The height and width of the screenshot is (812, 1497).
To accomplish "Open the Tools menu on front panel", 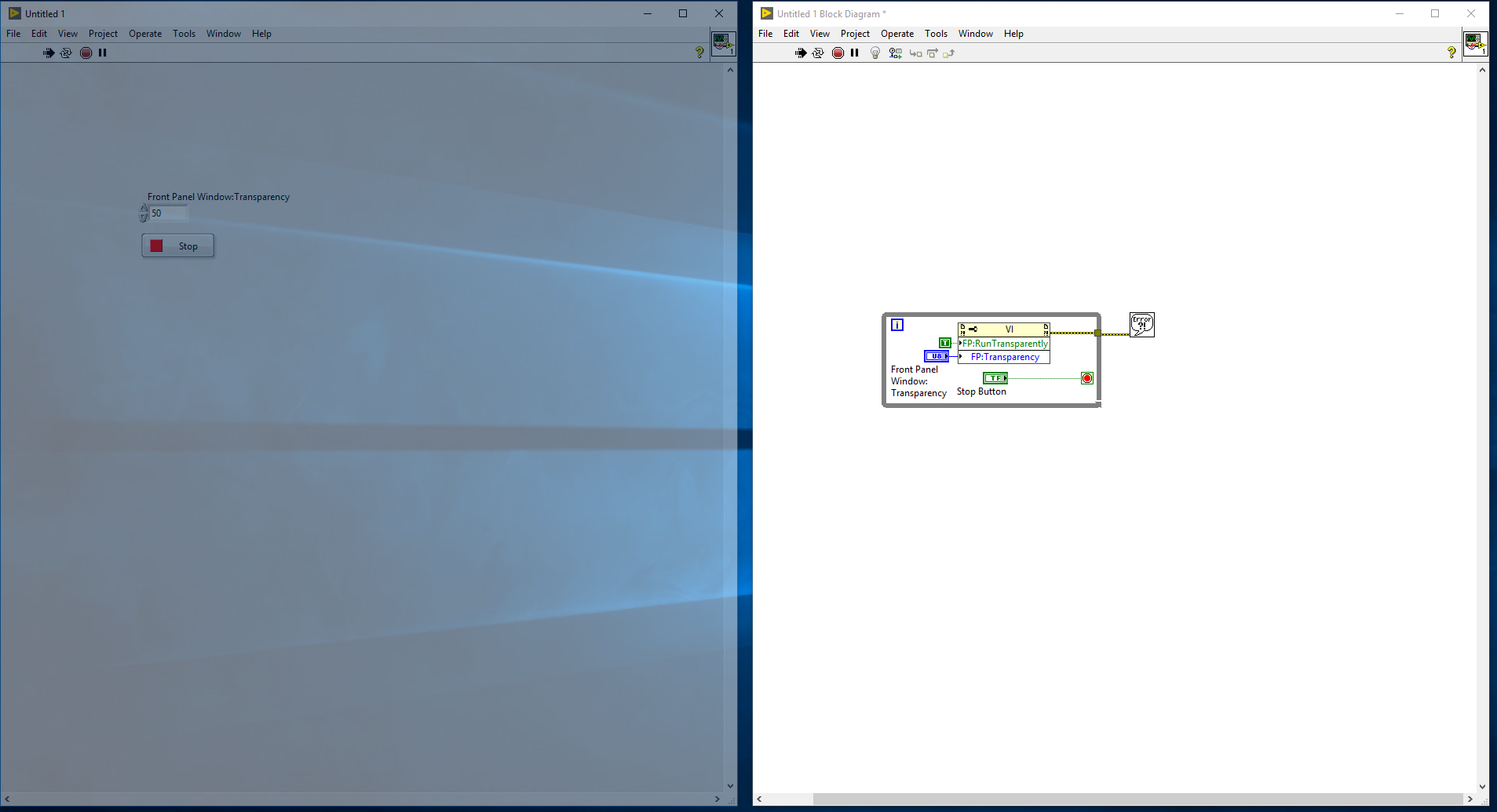I will (x=184, y=34).
